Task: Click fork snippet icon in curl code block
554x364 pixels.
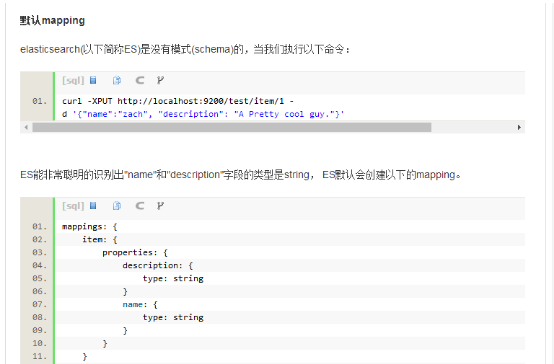Action: (x=160, y=80)
